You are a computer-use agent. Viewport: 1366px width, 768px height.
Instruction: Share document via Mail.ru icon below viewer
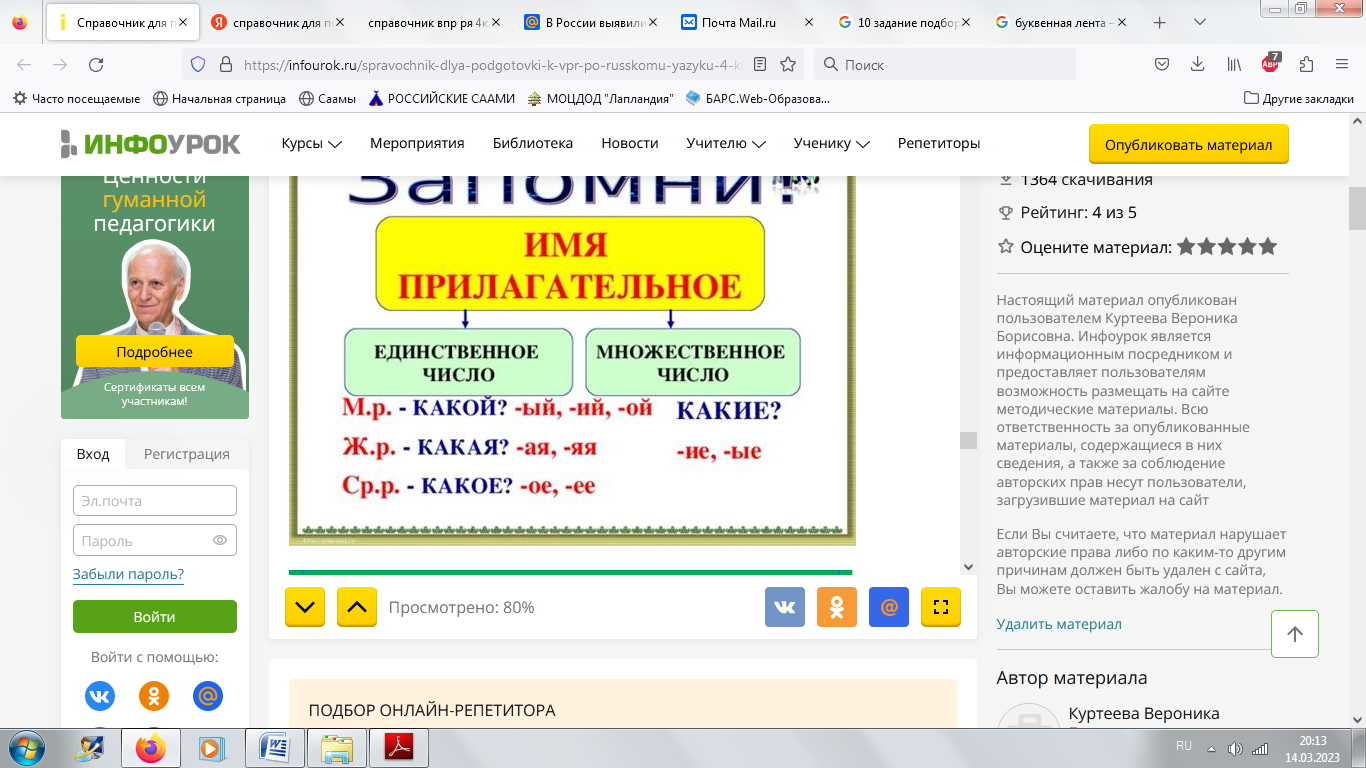(889, 607)
